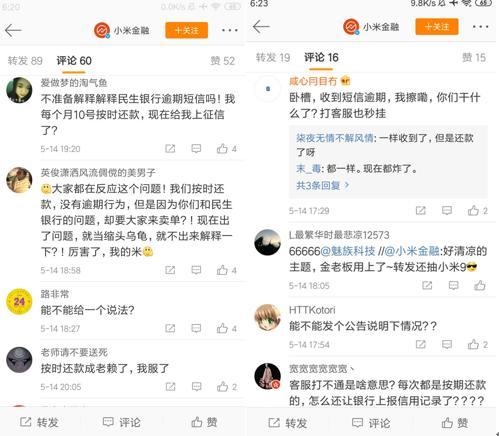Select the 评论 16 tab
Image resolution: width=499 pixels, height=436 pixels.
click(x=321, y=57)
